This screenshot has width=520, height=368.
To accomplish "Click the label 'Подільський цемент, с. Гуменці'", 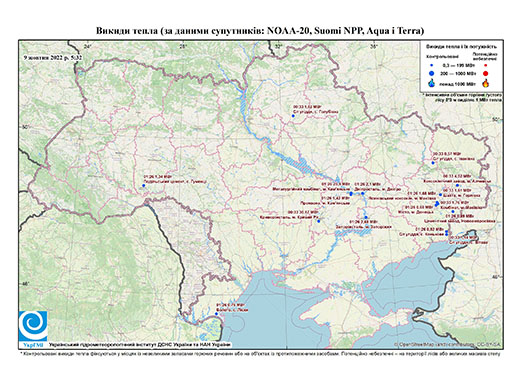I will (175, 181).
